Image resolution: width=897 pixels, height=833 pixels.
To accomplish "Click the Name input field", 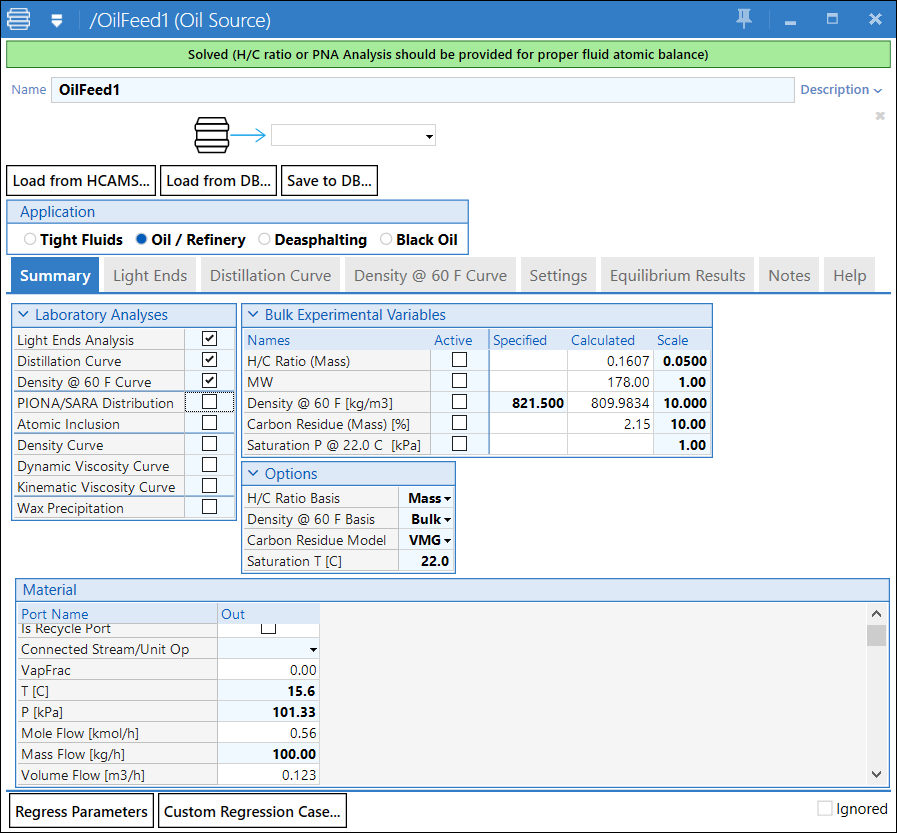I will (x=422, y=90).
